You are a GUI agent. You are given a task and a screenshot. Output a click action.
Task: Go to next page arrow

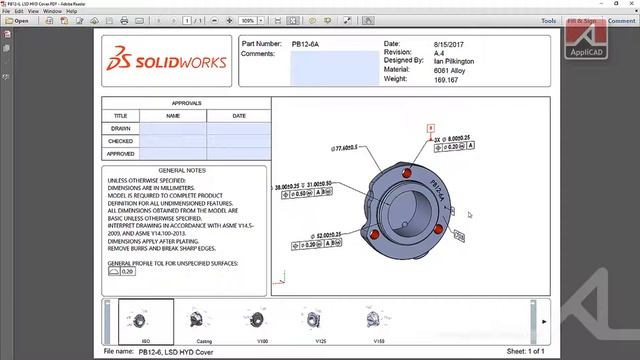tap(173, 20)
